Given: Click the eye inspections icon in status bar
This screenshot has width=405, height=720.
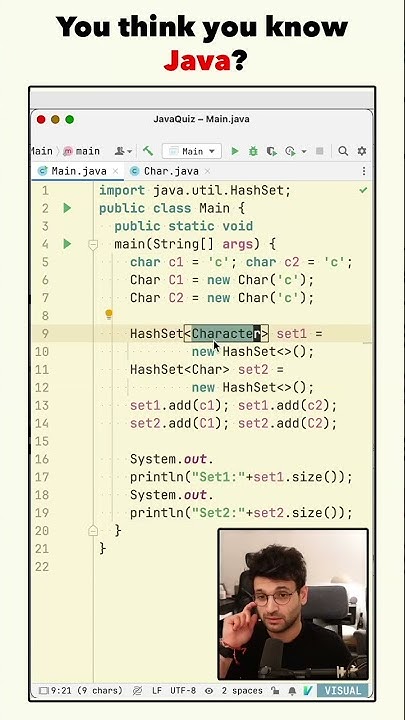Looking at the screenshot, I should pyautogui.click(x=209, y=691).
